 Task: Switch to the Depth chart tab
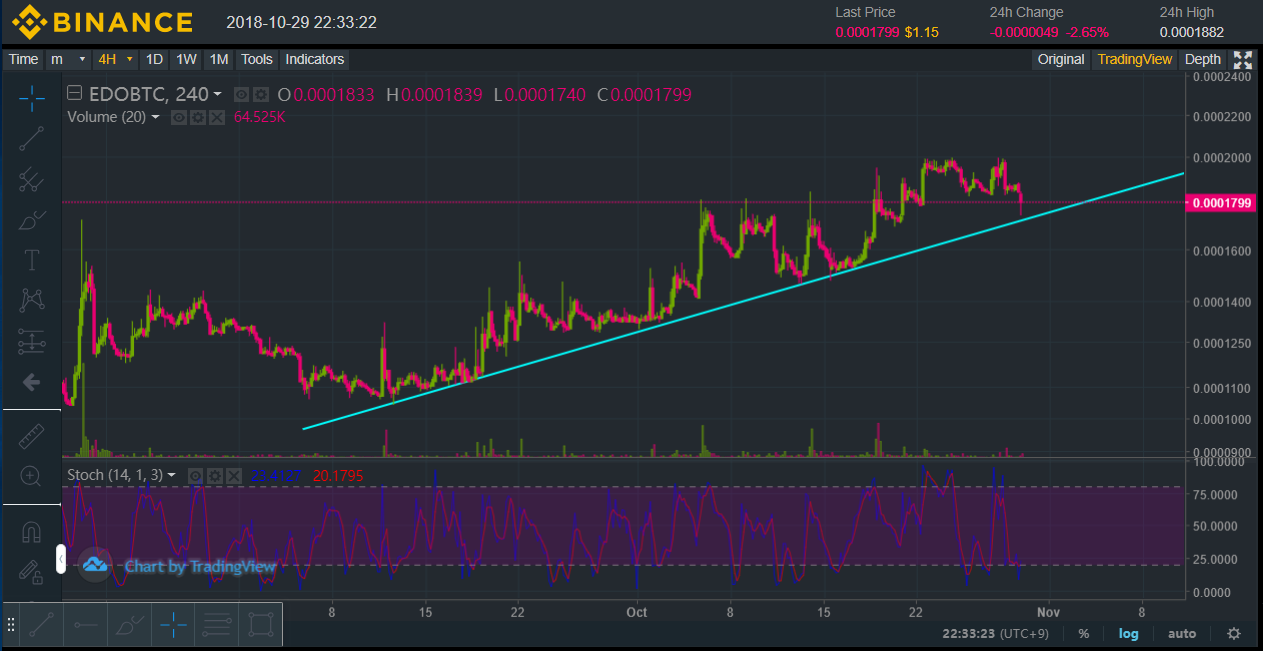coord(1203,59)
